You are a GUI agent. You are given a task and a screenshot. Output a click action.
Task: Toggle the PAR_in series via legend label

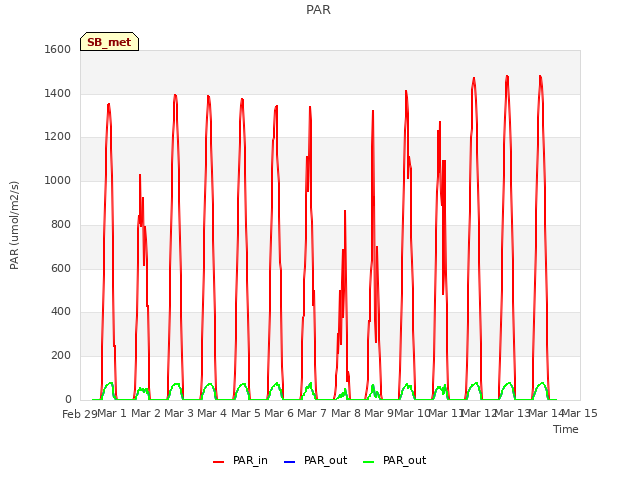coord(250,460)
